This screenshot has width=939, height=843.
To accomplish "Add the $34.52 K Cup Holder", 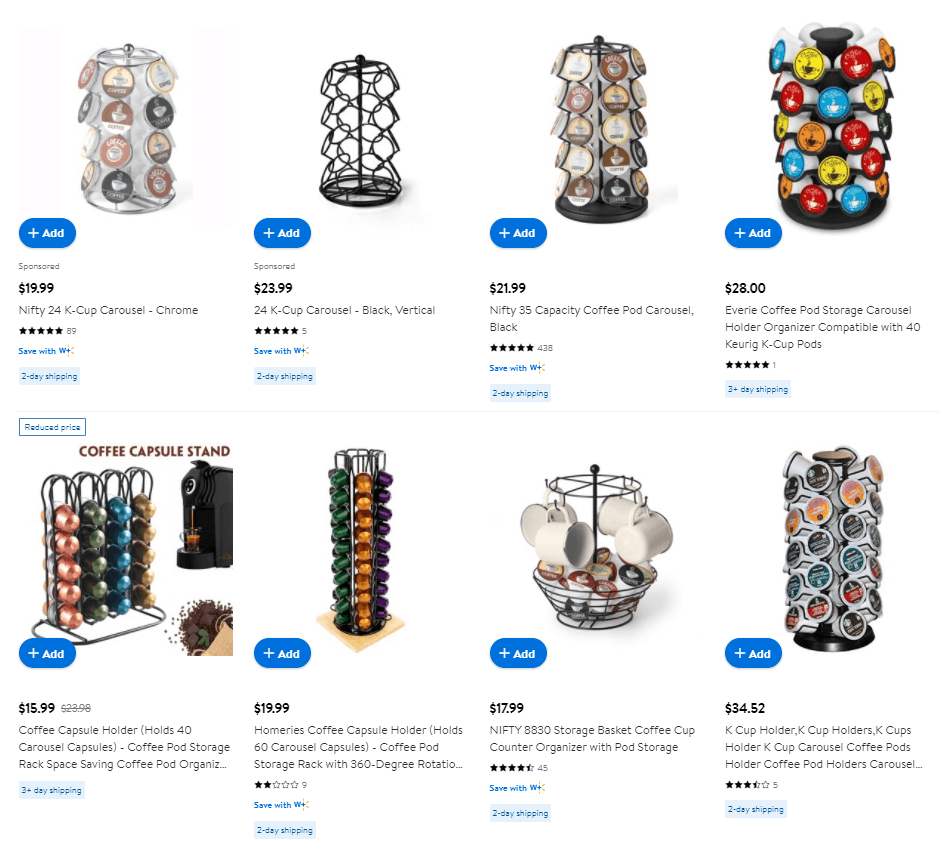I will click(753, 653).
